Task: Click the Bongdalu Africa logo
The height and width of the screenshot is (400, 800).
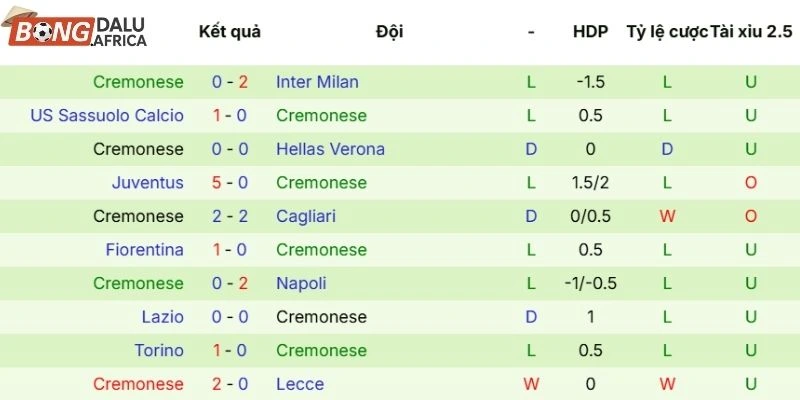Action: [x=78, y=31]
